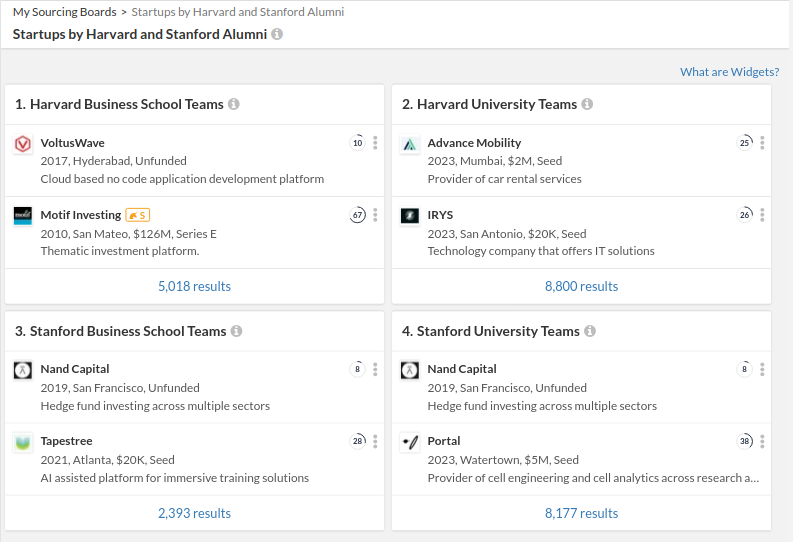Open options menu for Portal
Viewport: 793px width, 542px height.
(762, 441)
